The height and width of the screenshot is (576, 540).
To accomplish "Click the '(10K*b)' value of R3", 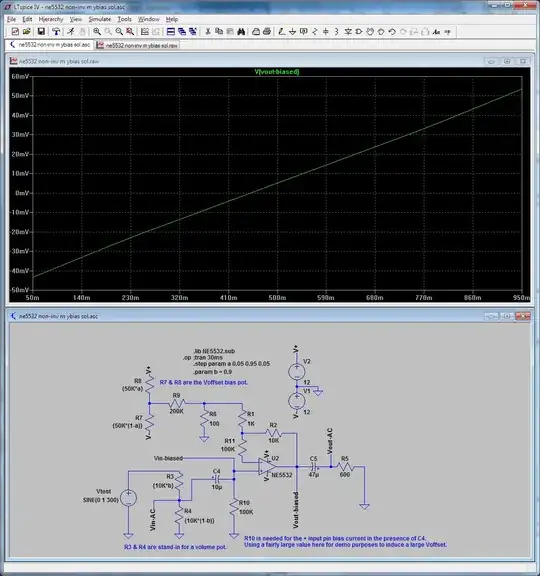I will pyautogui.click(x=163, y=486).
